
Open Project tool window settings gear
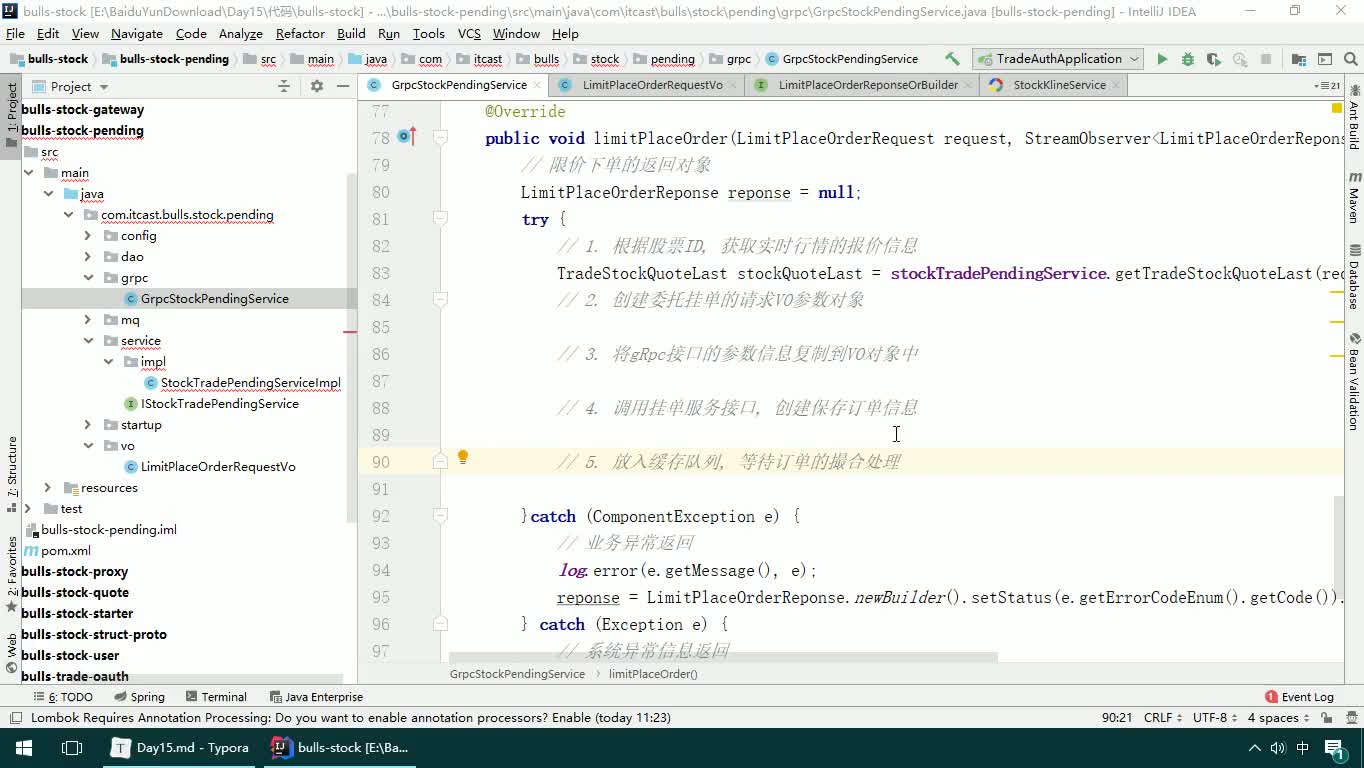coord(317,86)
